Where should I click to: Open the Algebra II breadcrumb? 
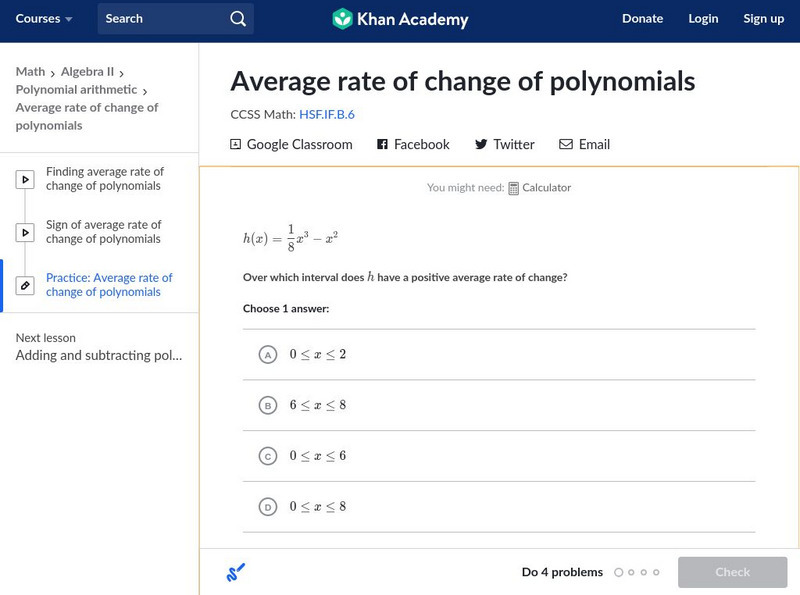point(87,72)
